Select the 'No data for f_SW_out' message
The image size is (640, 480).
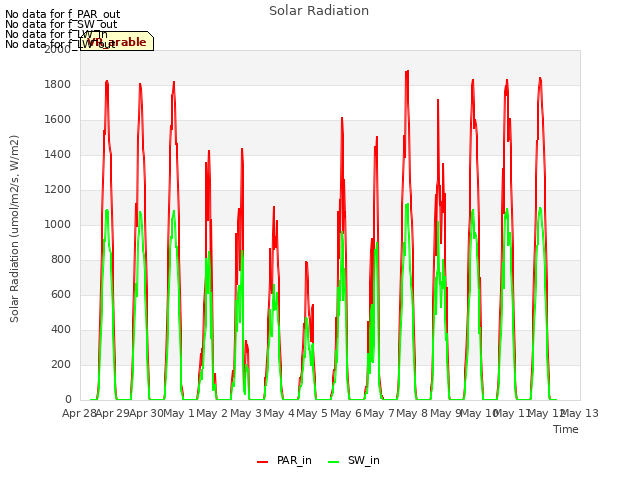pos(61,24)
